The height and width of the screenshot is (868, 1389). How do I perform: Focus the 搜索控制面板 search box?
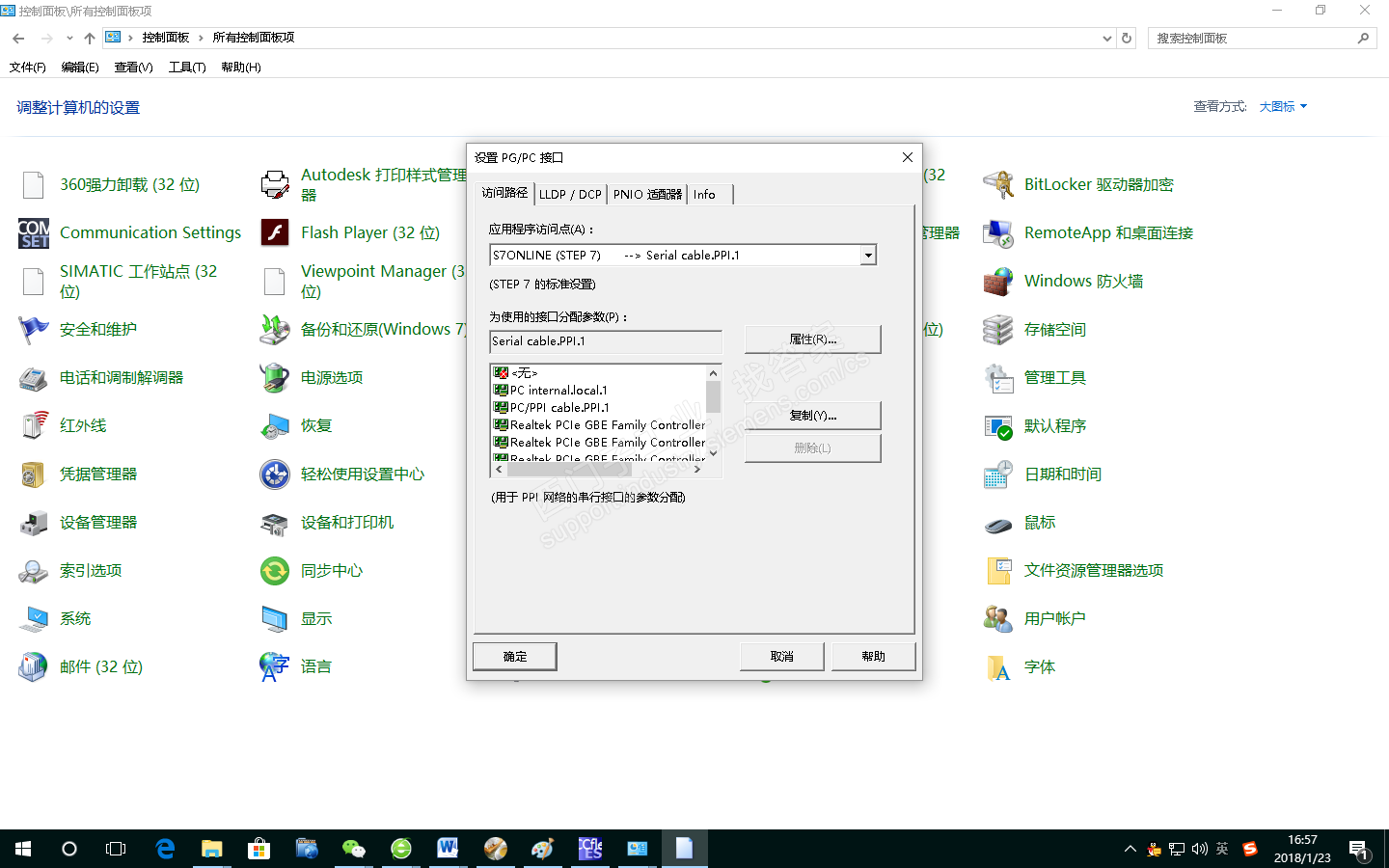click(x=1262, y=39)
